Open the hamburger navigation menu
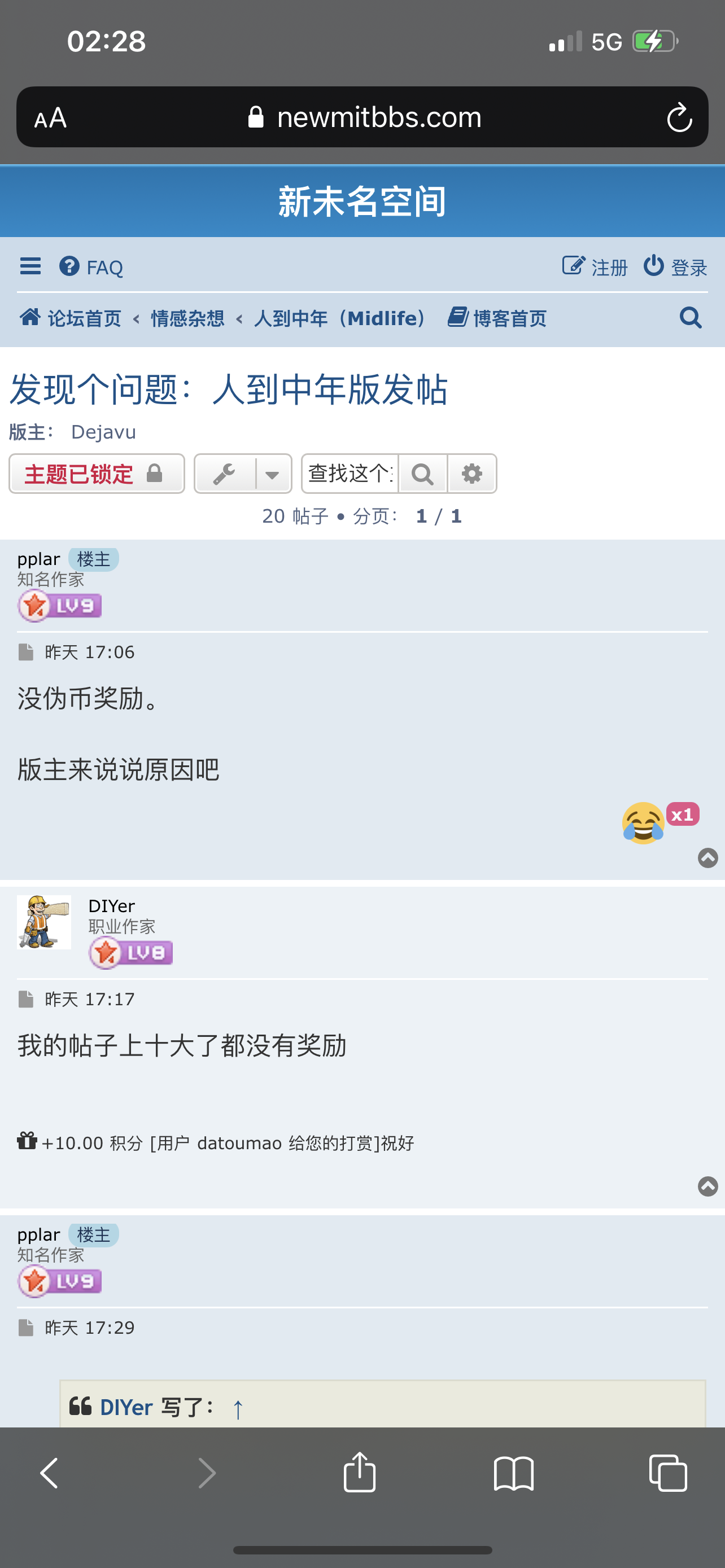The image size is (725, 1568). point(30,266)
